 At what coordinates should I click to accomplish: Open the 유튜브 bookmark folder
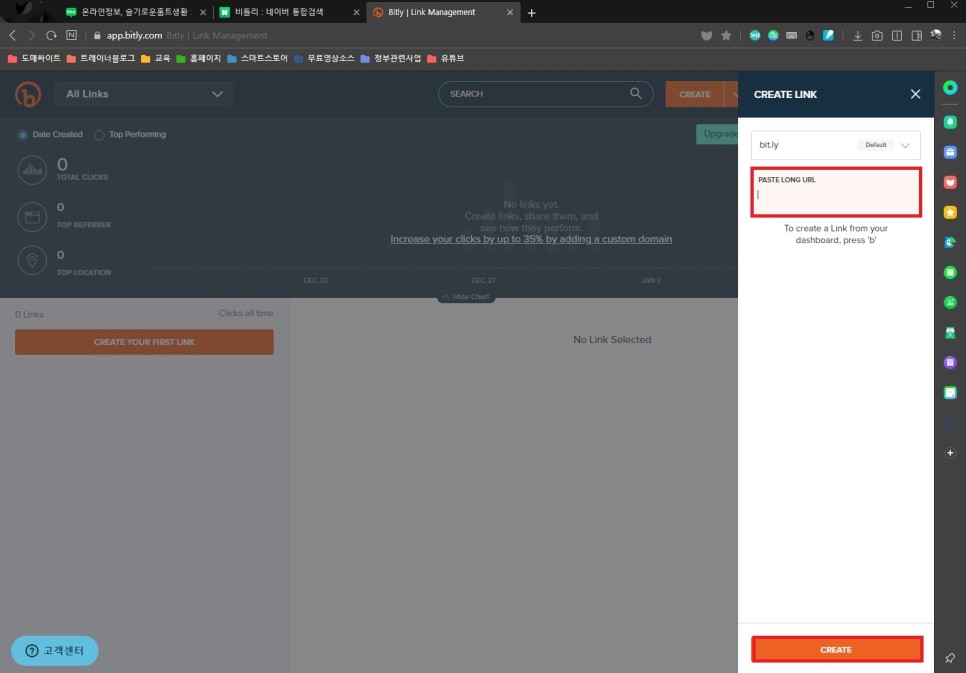[x=446, y=59]
